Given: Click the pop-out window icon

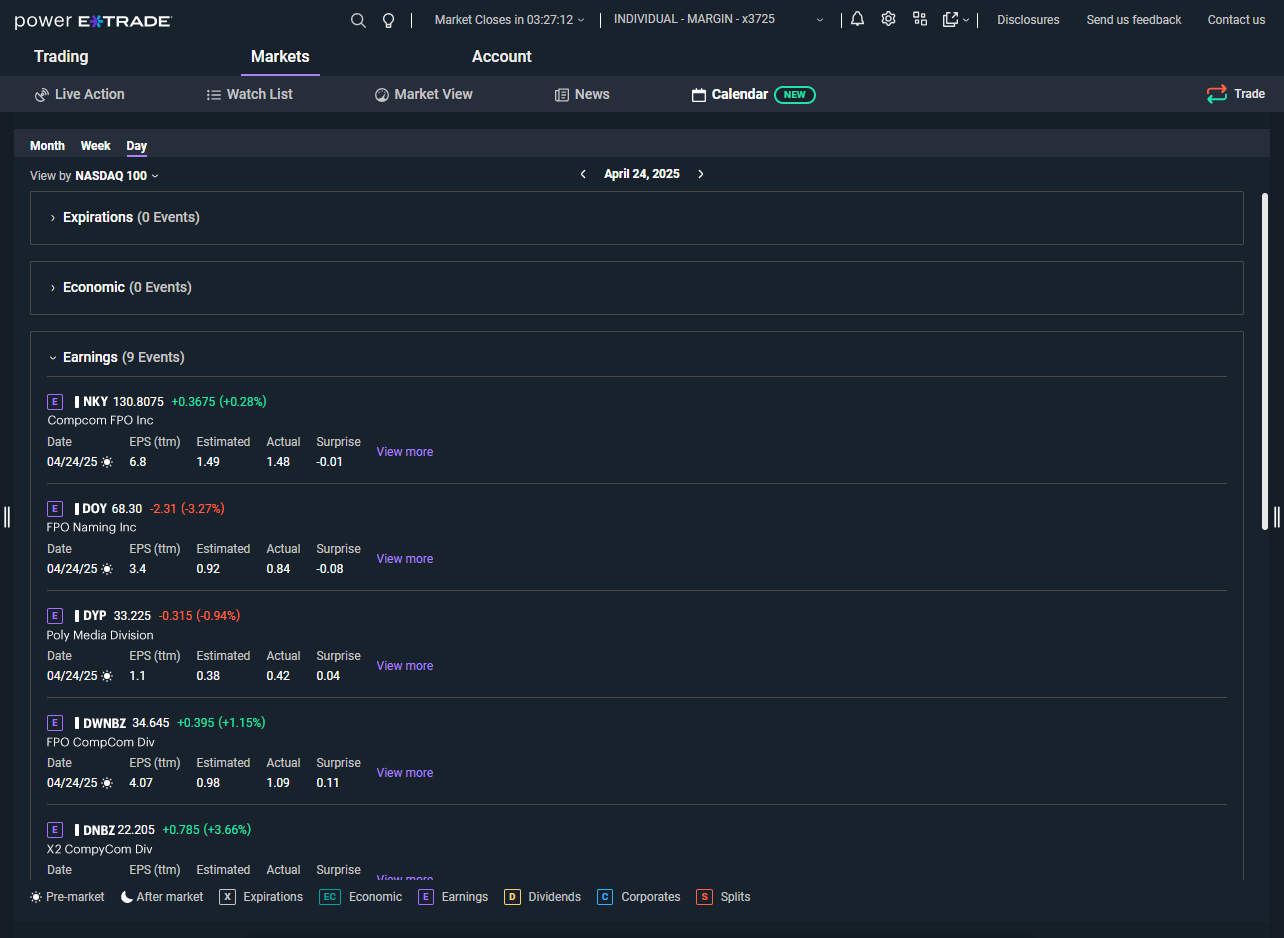Looking at the screenshot, I should point(950,19).
